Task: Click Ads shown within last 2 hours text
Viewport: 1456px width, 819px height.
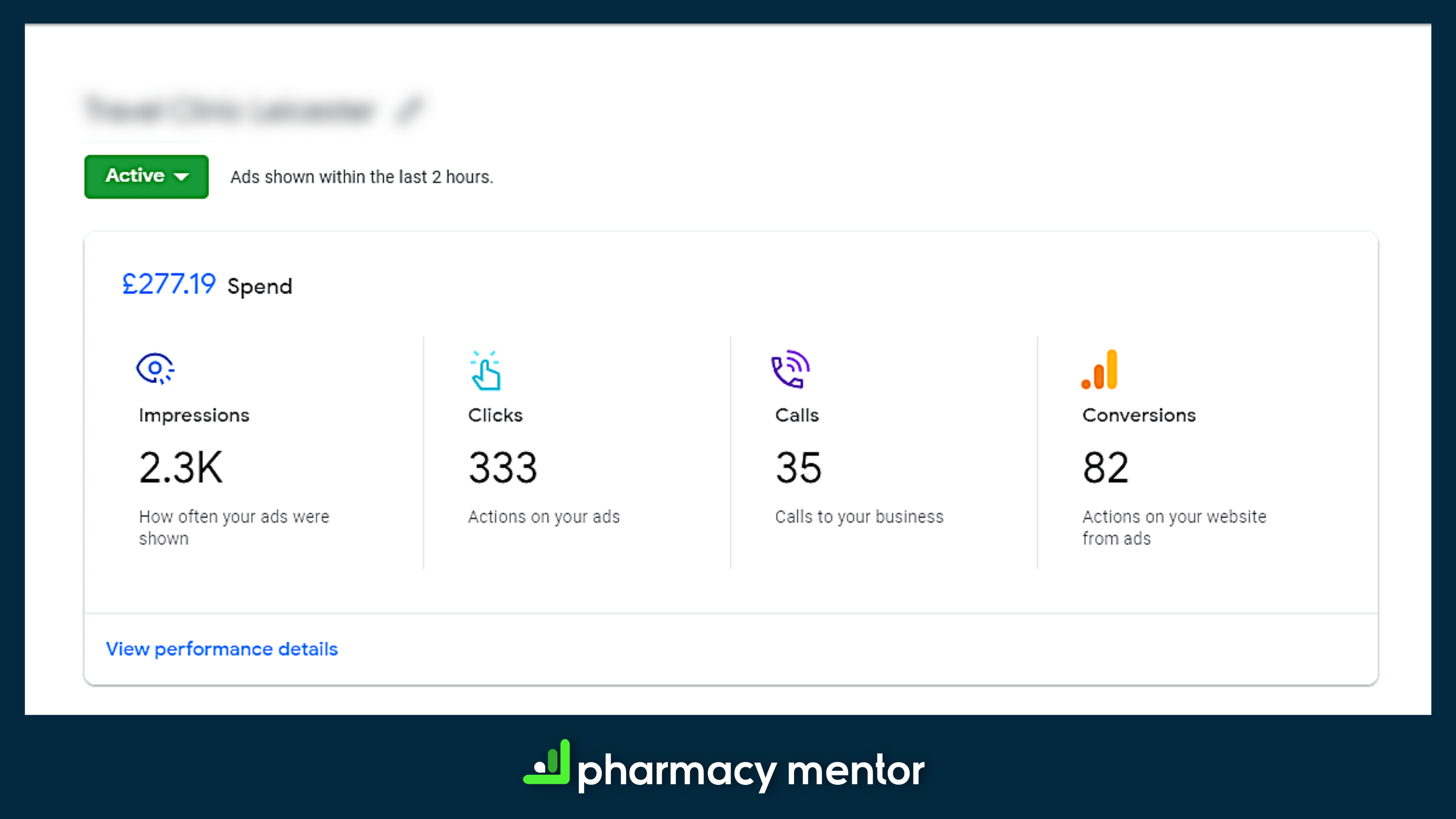Action: click(x=362, y=177)
